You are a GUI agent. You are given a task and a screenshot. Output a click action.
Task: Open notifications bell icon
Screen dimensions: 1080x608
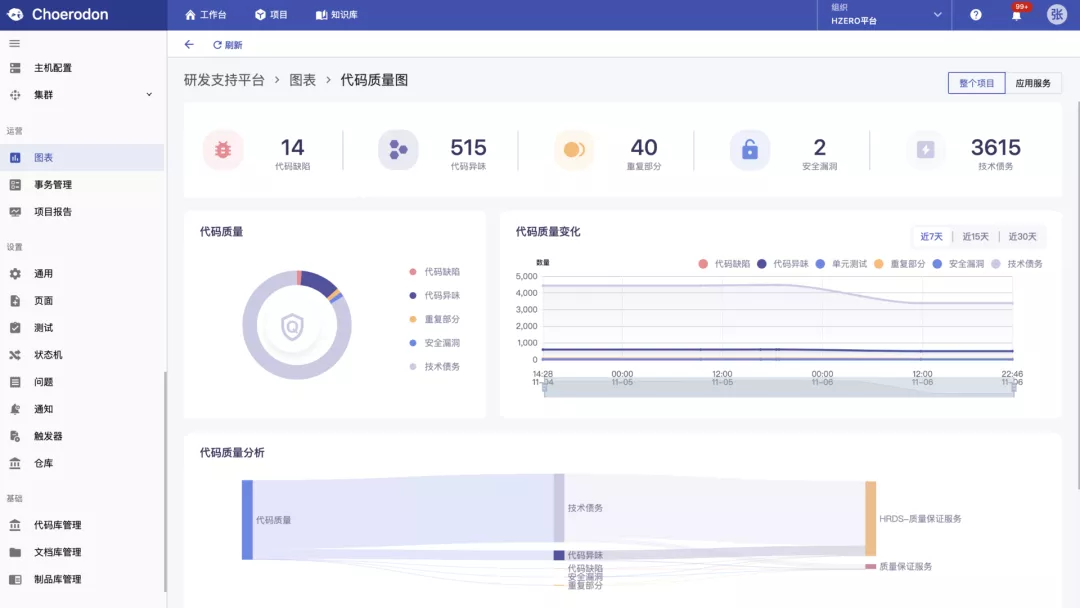point(1016,15)
